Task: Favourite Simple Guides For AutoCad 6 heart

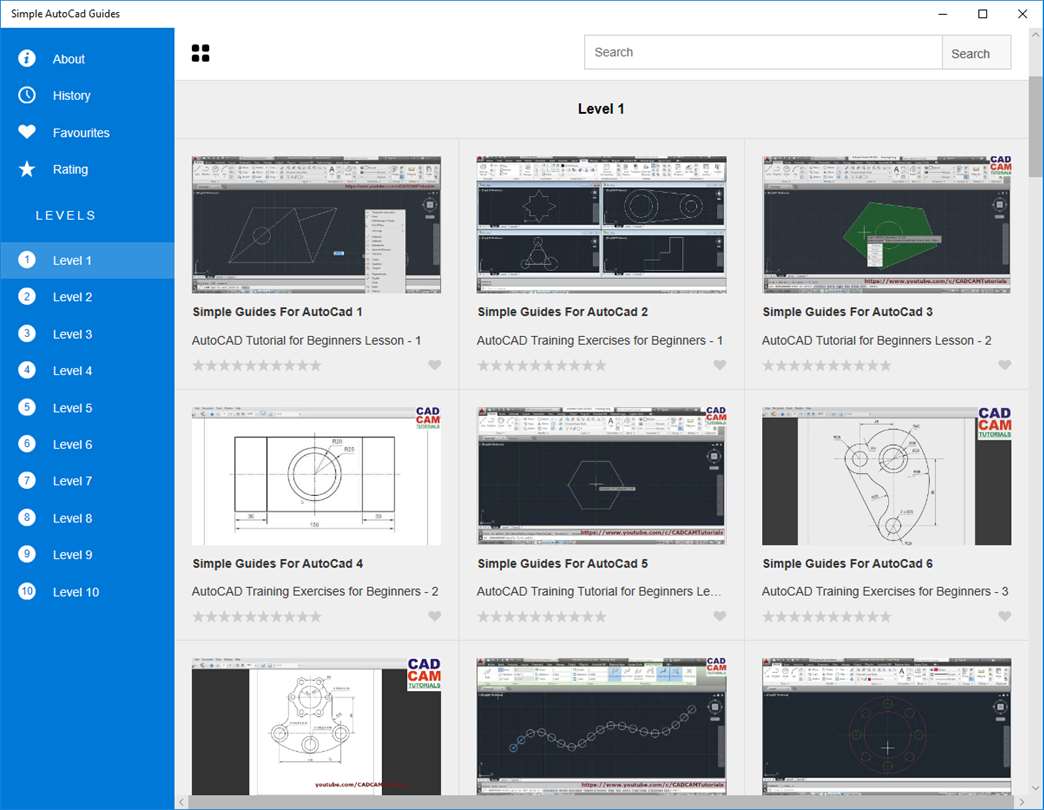Action: point(1005,616)
